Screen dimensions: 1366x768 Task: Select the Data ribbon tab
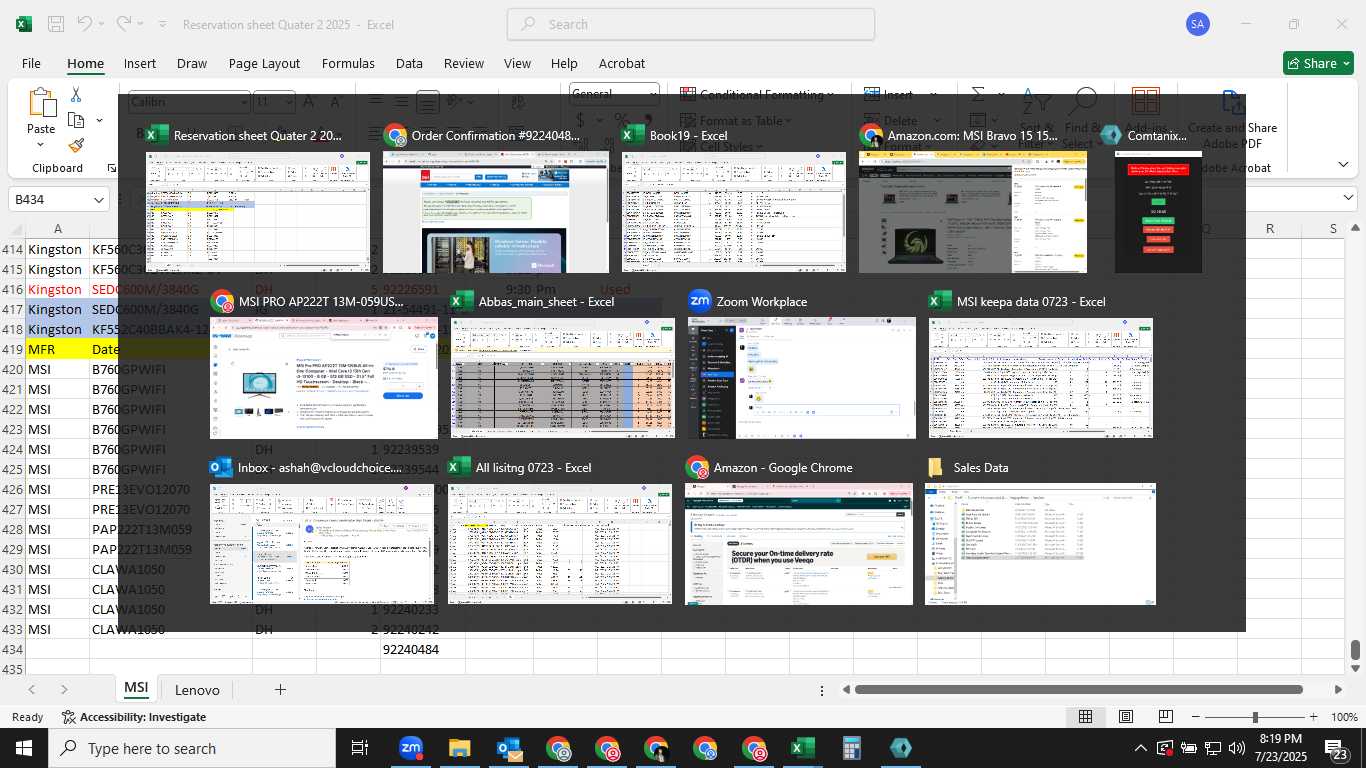tap(409, 63)
